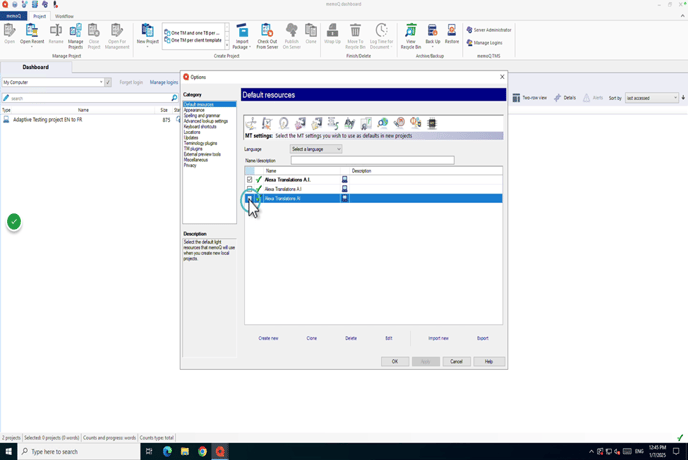Click the sort direction arrow beside Sort by
688x460 pixels.
(683, 97)
